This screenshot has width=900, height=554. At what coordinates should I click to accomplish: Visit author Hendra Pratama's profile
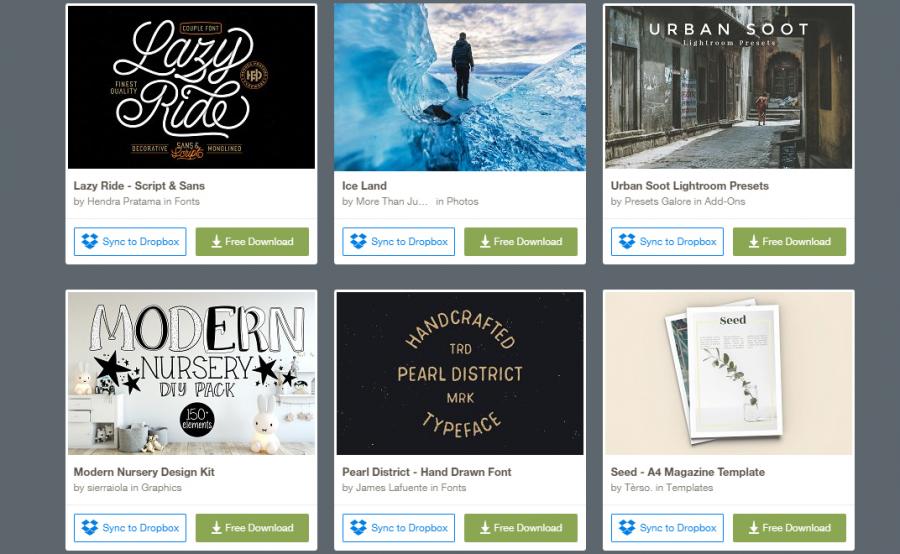[124, 202]
